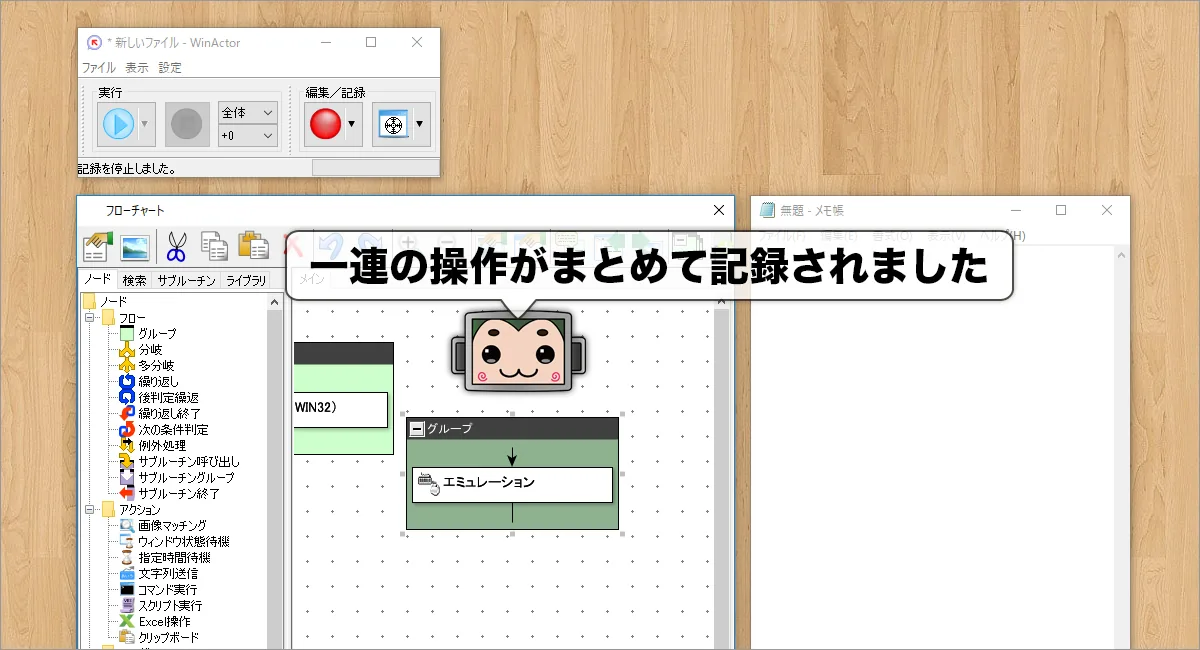Collapse the グループ box with its minus toggle
Image resolution: width=1200 pixels, height=650 pixels.
coord(416,428)
